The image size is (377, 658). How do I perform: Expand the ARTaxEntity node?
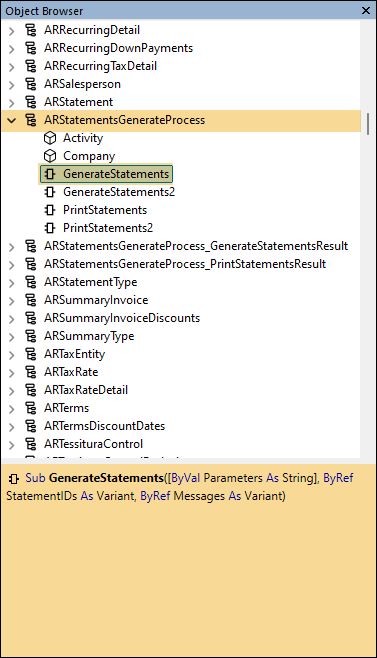[x=12, y=355]
